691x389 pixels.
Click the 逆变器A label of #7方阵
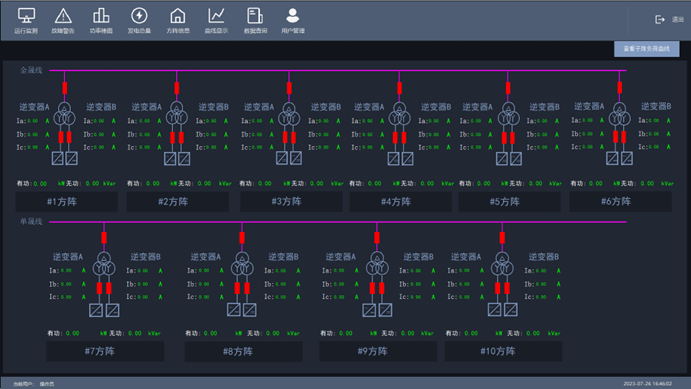click(68, 257)
